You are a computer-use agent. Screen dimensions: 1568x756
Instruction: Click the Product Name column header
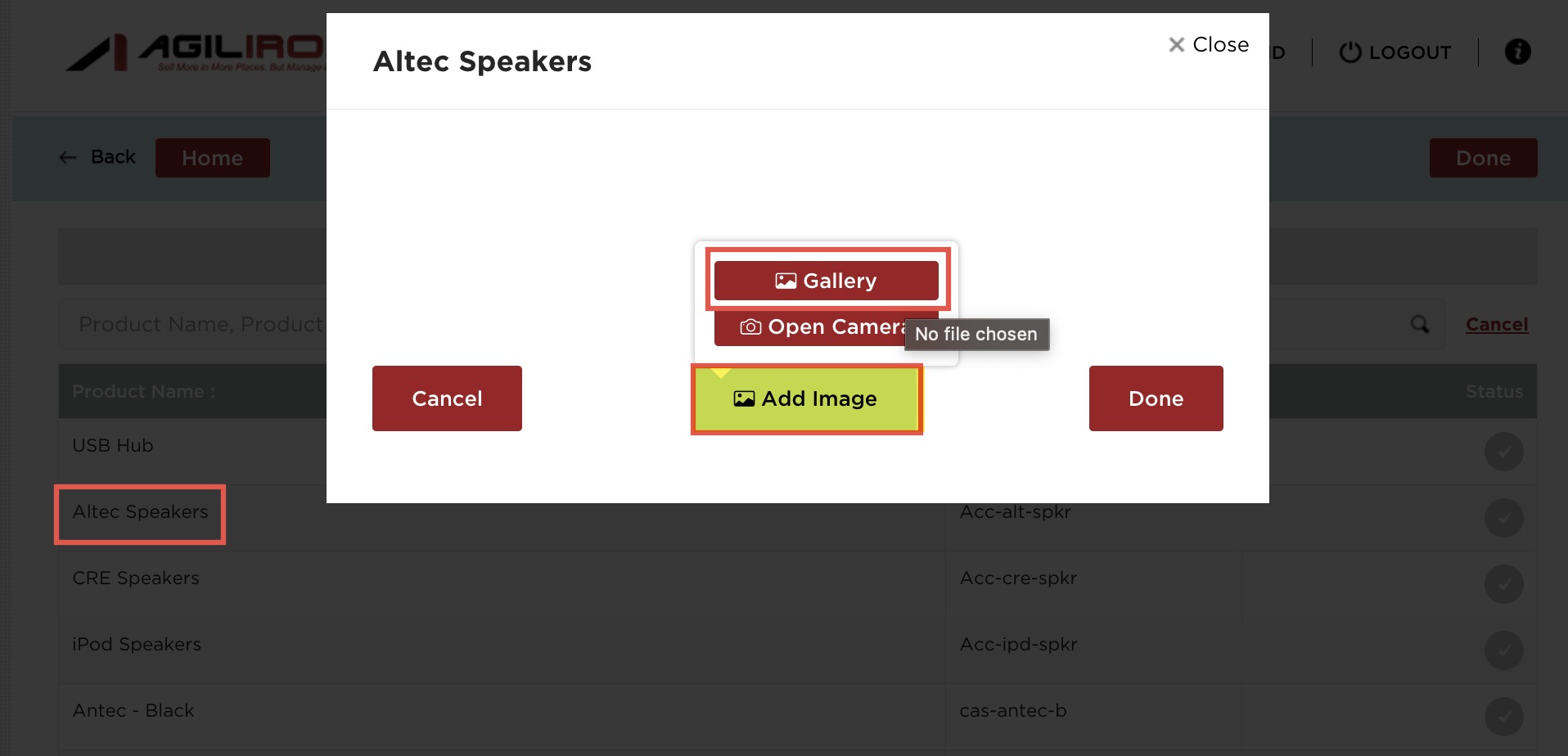click(x=144, y=392)
